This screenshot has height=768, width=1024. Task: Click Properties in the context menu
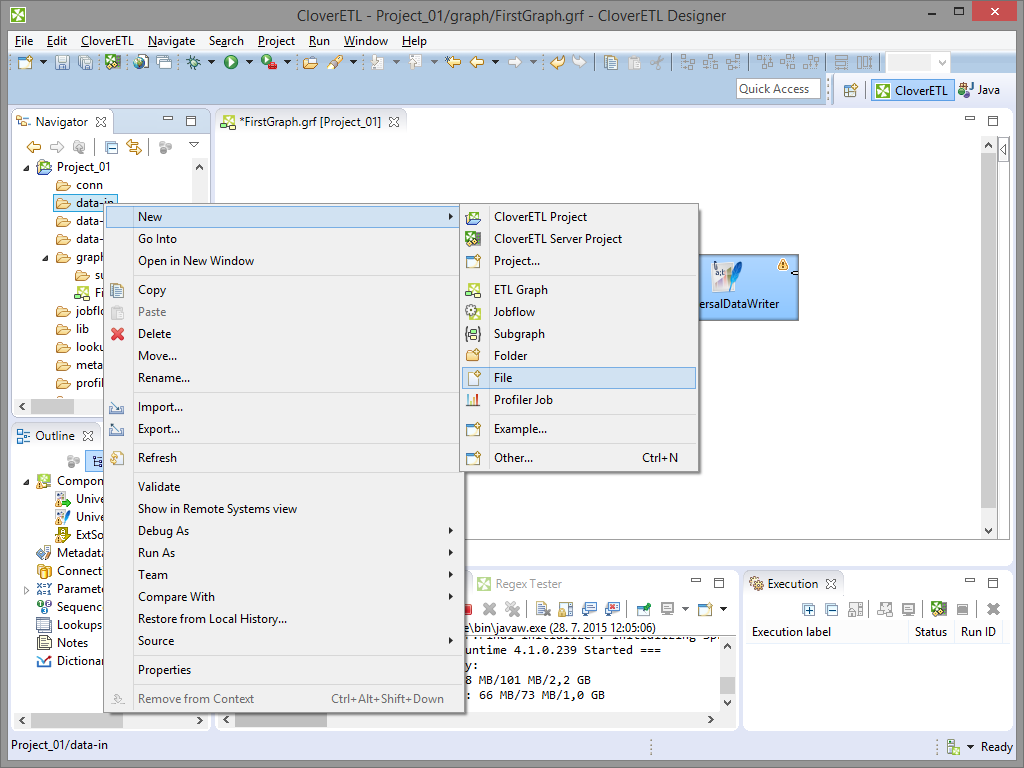pos(164,670)
